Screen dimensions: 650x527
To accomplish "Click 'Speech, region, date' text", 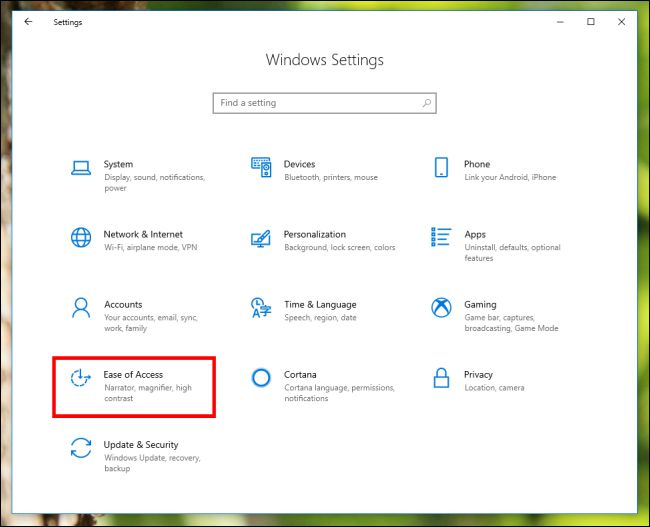I will point(320,318).
